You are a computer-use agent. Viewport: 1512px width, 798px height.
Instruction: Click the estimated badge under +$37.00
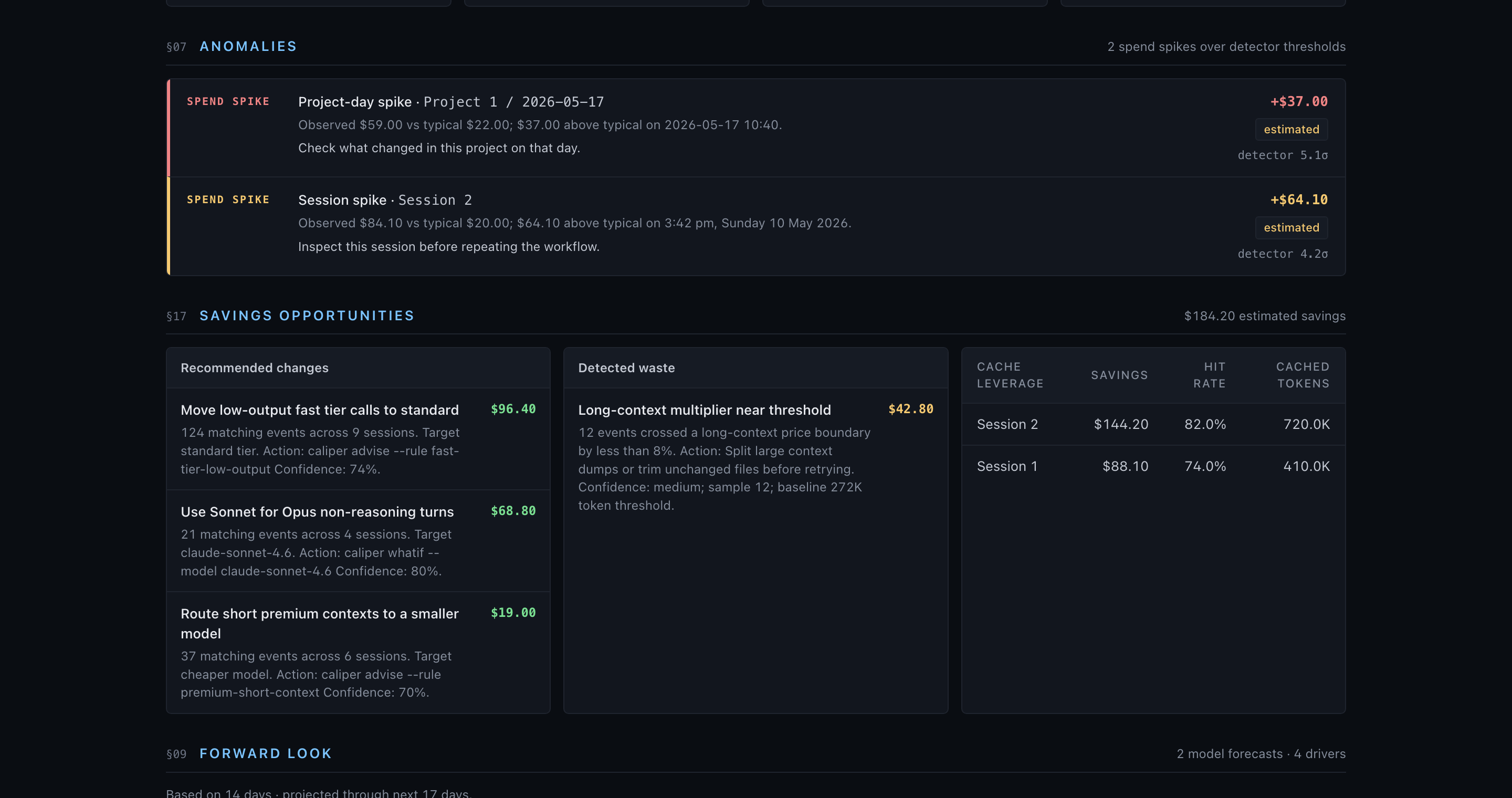click(1291, 129)
